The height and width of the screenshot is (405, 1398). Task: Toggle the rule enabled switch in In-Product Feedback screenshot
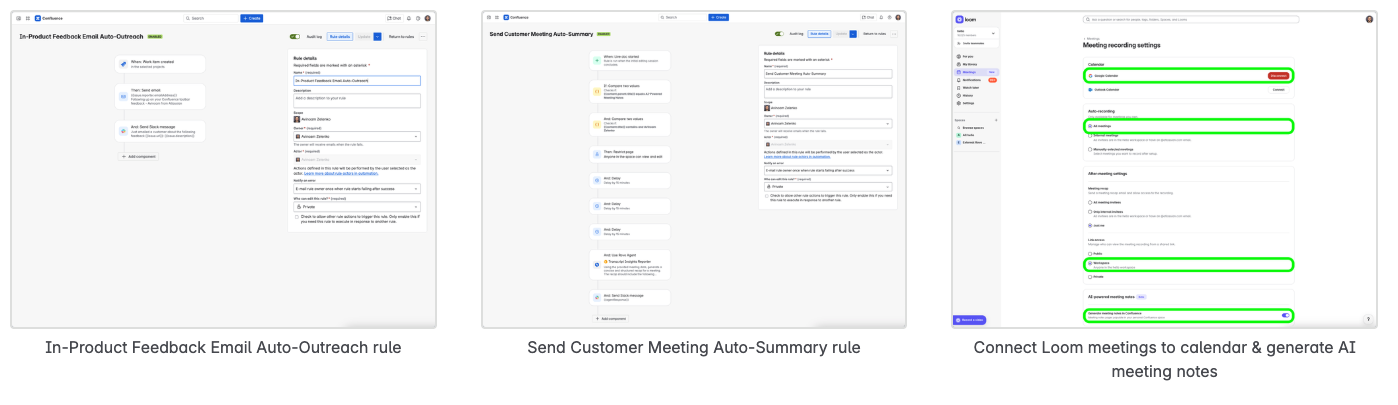pyautogui.click(x=295, y=36)
